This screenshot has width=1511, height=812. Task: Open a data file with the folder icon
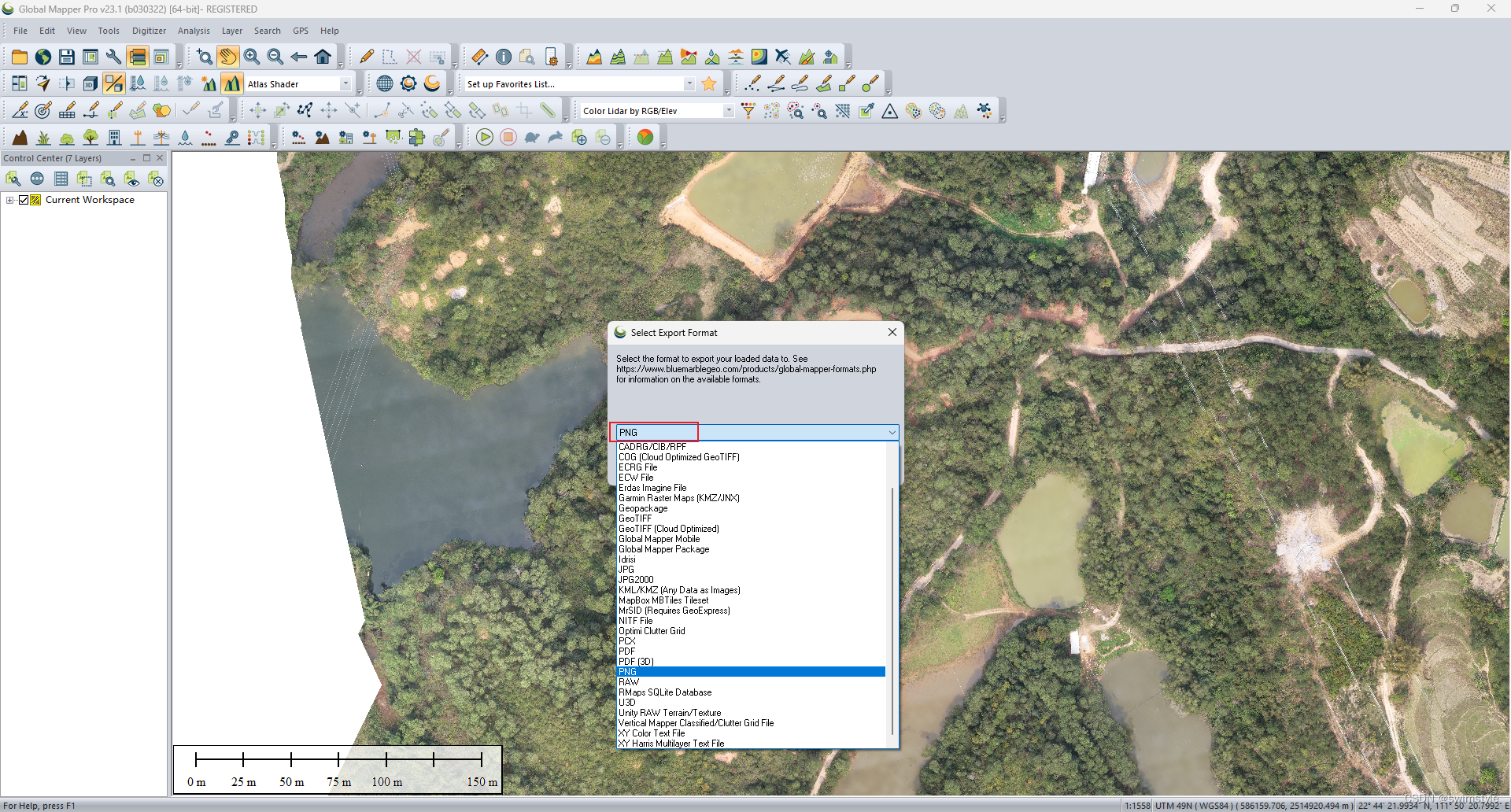point(20,57)
